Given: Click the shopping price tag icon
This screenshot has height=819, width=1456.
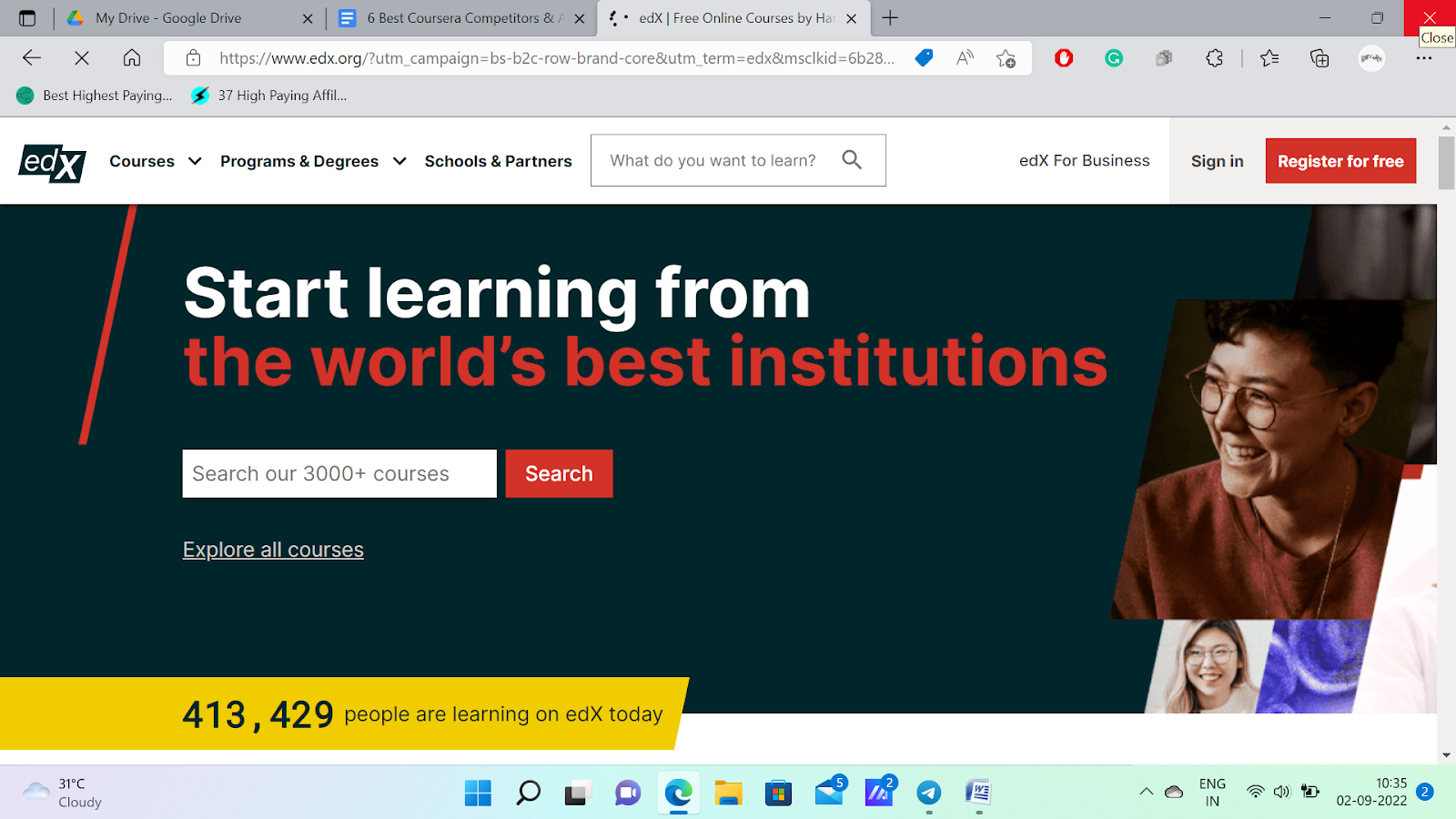Looking at the screenshot, I should pos(924,58).
